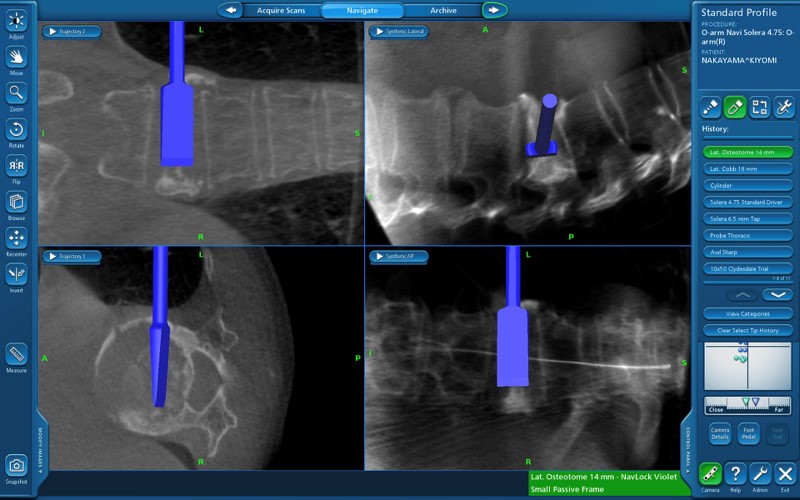The image size is (800, 500).
Task: Open the Synthetic AP view selector
Action: (x=398, y=257)
